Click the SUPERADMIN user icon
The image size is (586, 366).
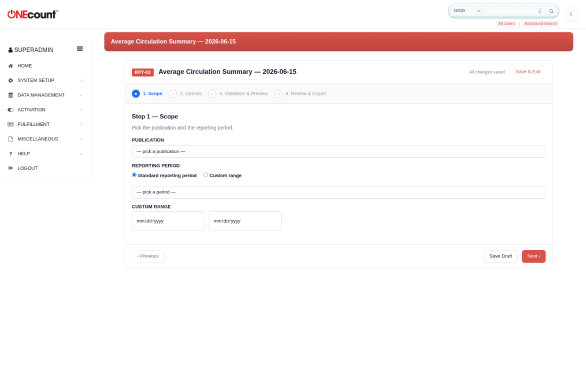click(10, 50)
